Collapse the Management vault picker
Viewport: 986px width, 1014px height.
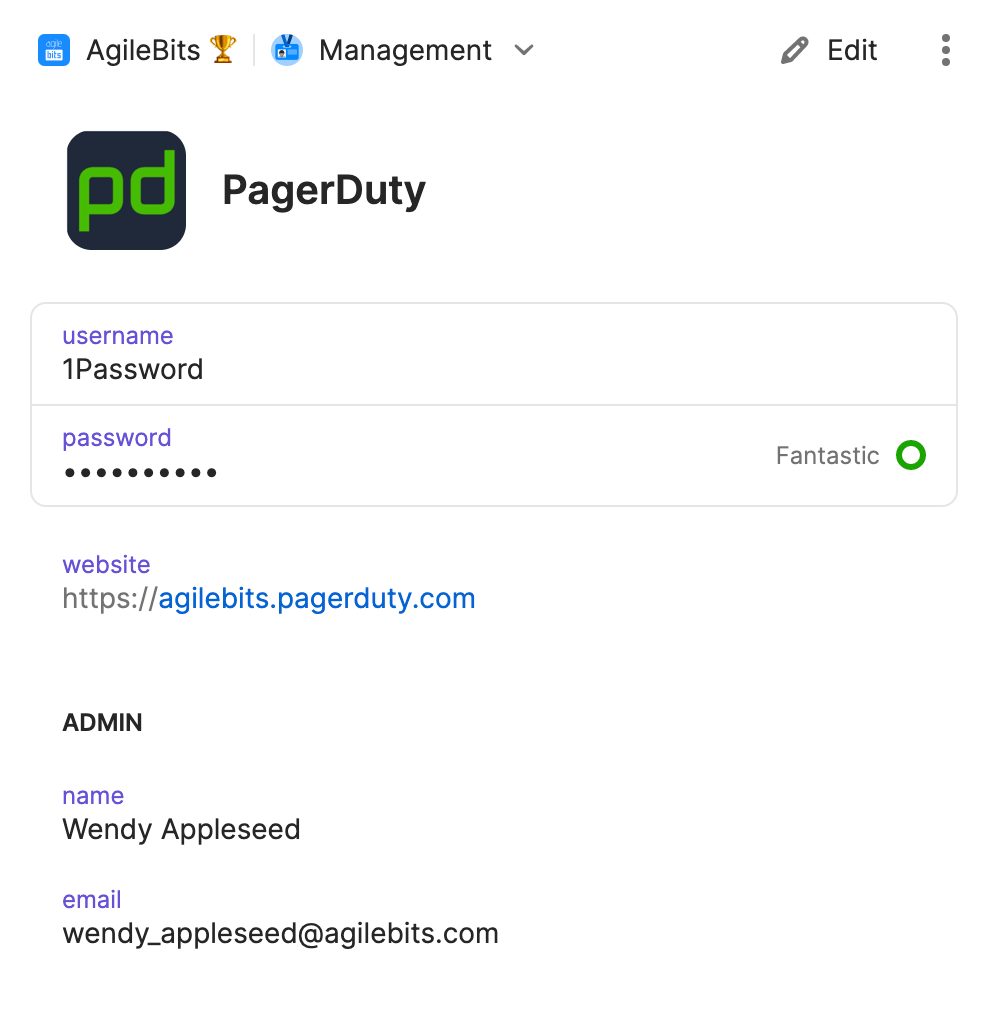point(524,50)
